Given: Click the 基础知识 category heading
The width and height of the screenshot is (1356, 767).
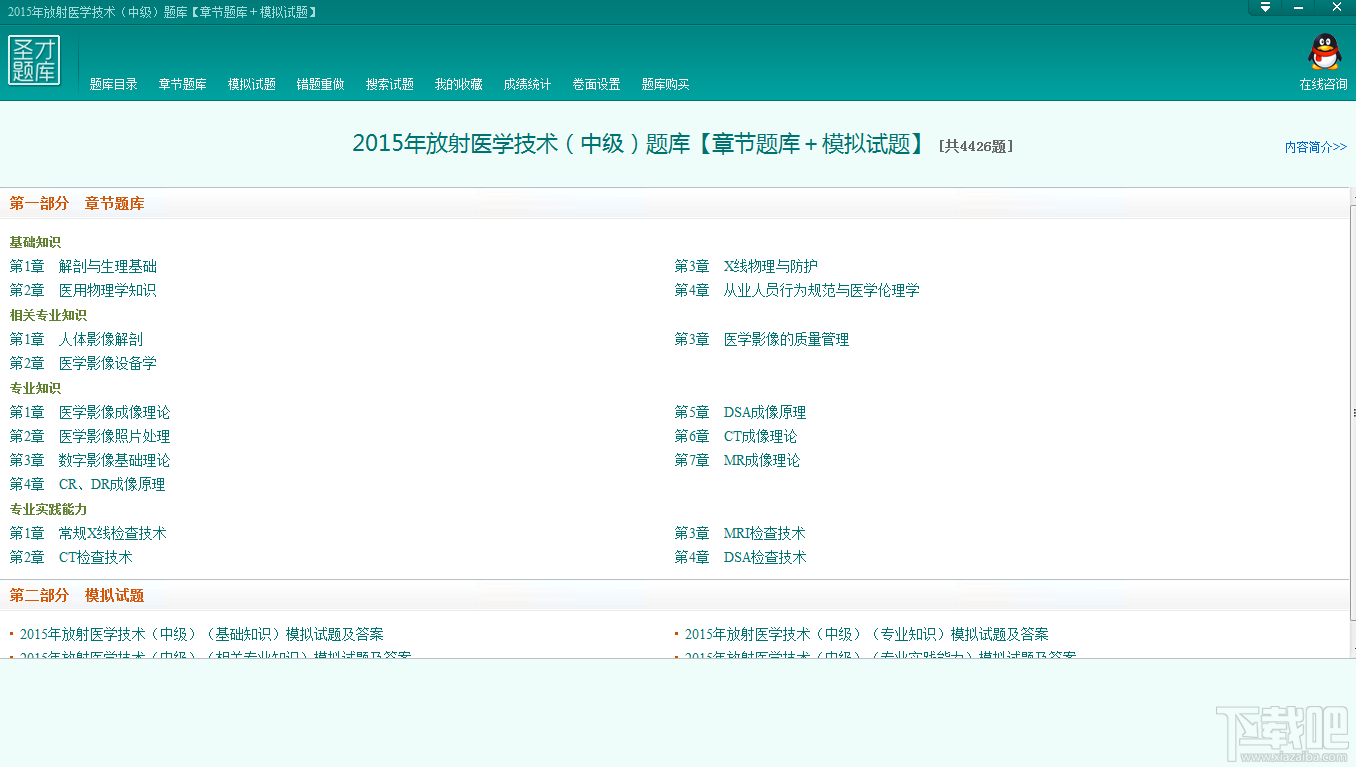Looking at the screenshot, I should pos(35,242).
